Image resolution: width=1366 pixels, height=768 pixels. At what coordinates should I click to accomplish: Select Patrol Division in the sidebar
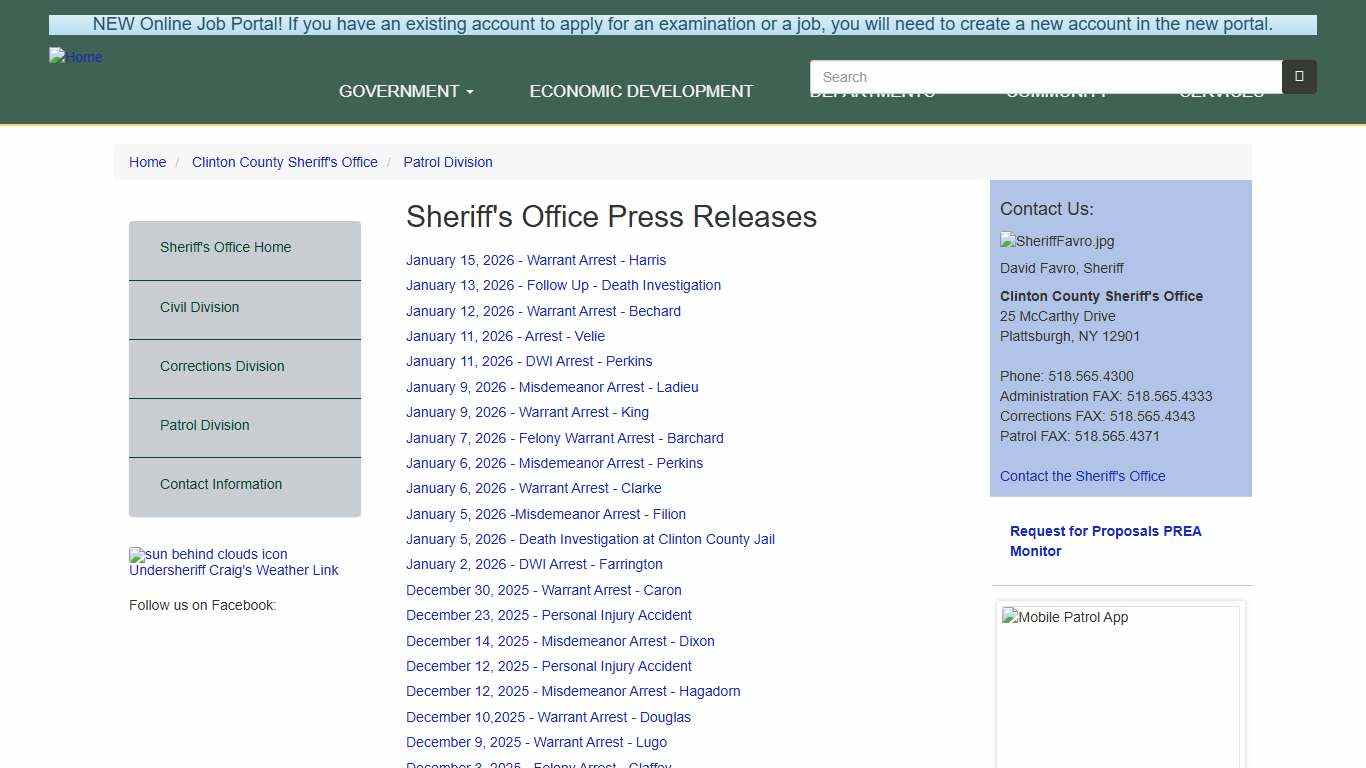(204, 425)
